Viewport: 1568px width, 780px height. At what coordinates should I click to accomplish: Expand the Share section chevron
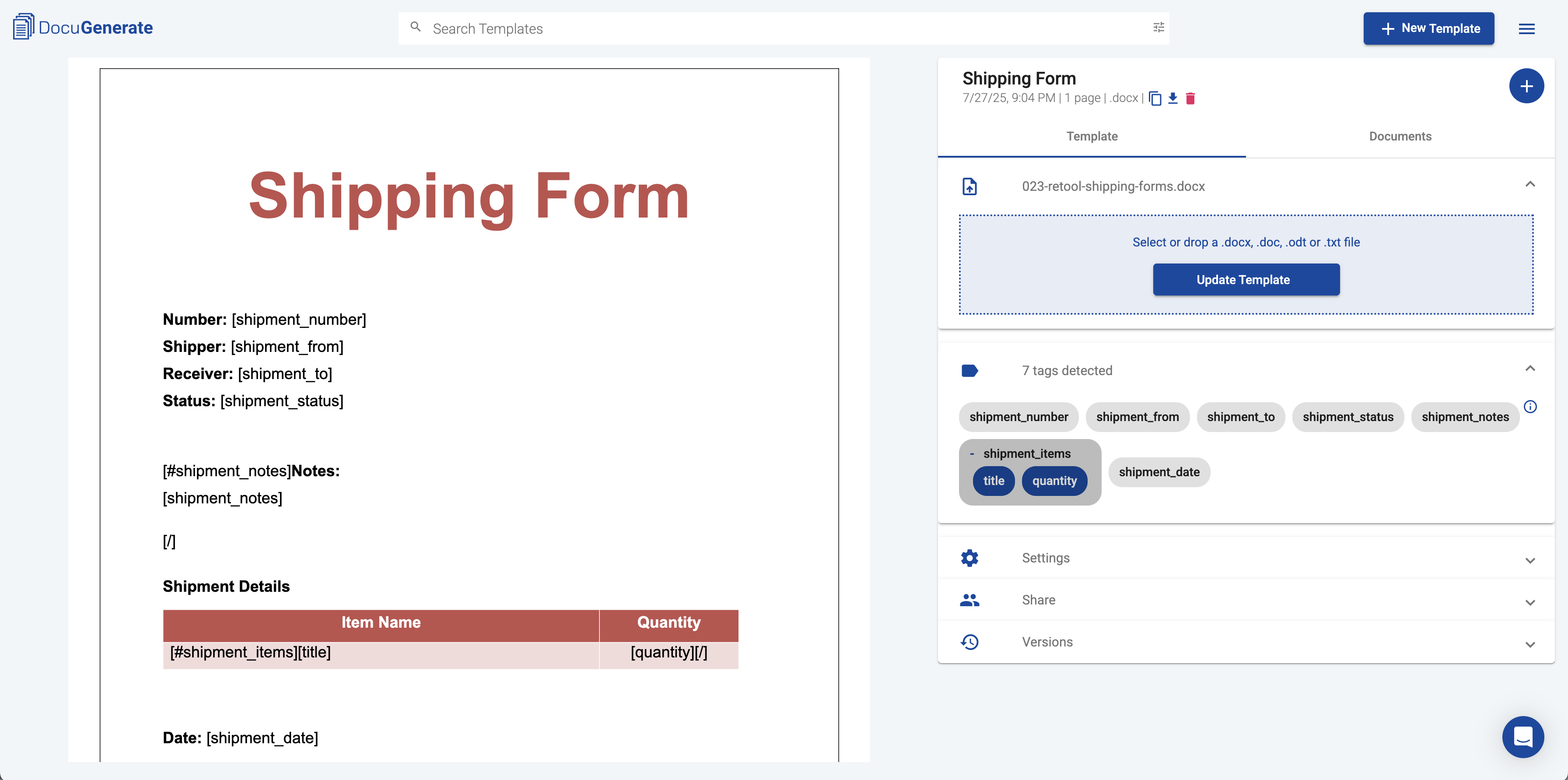(1529, 602)
